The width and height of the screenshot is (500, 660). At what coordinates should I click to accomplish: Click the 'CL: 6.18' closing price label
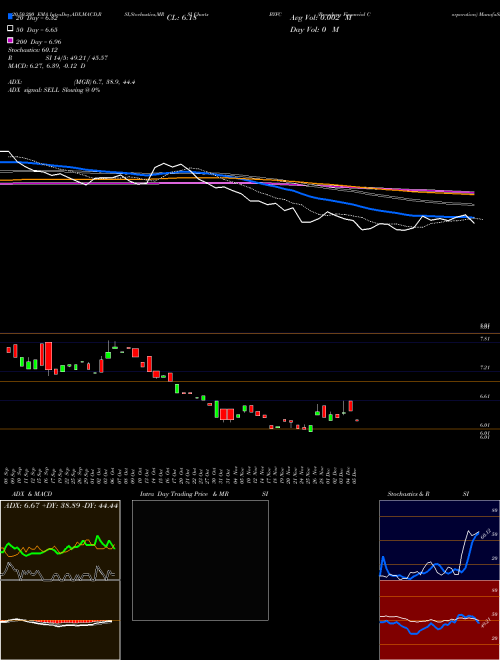coord(182,18)
